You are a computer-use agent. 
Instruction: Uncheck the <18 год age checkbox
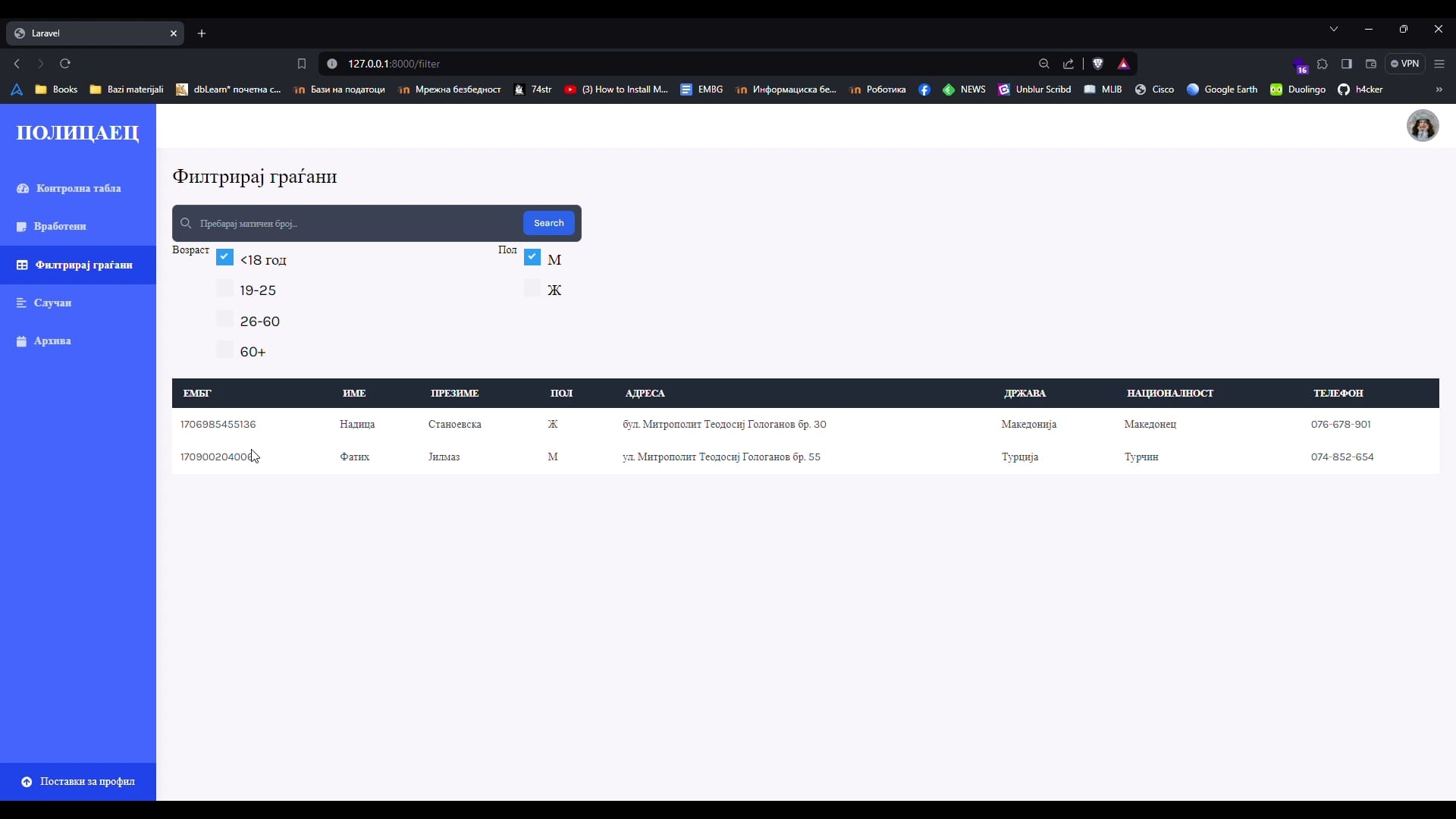[x=224, y=257]
